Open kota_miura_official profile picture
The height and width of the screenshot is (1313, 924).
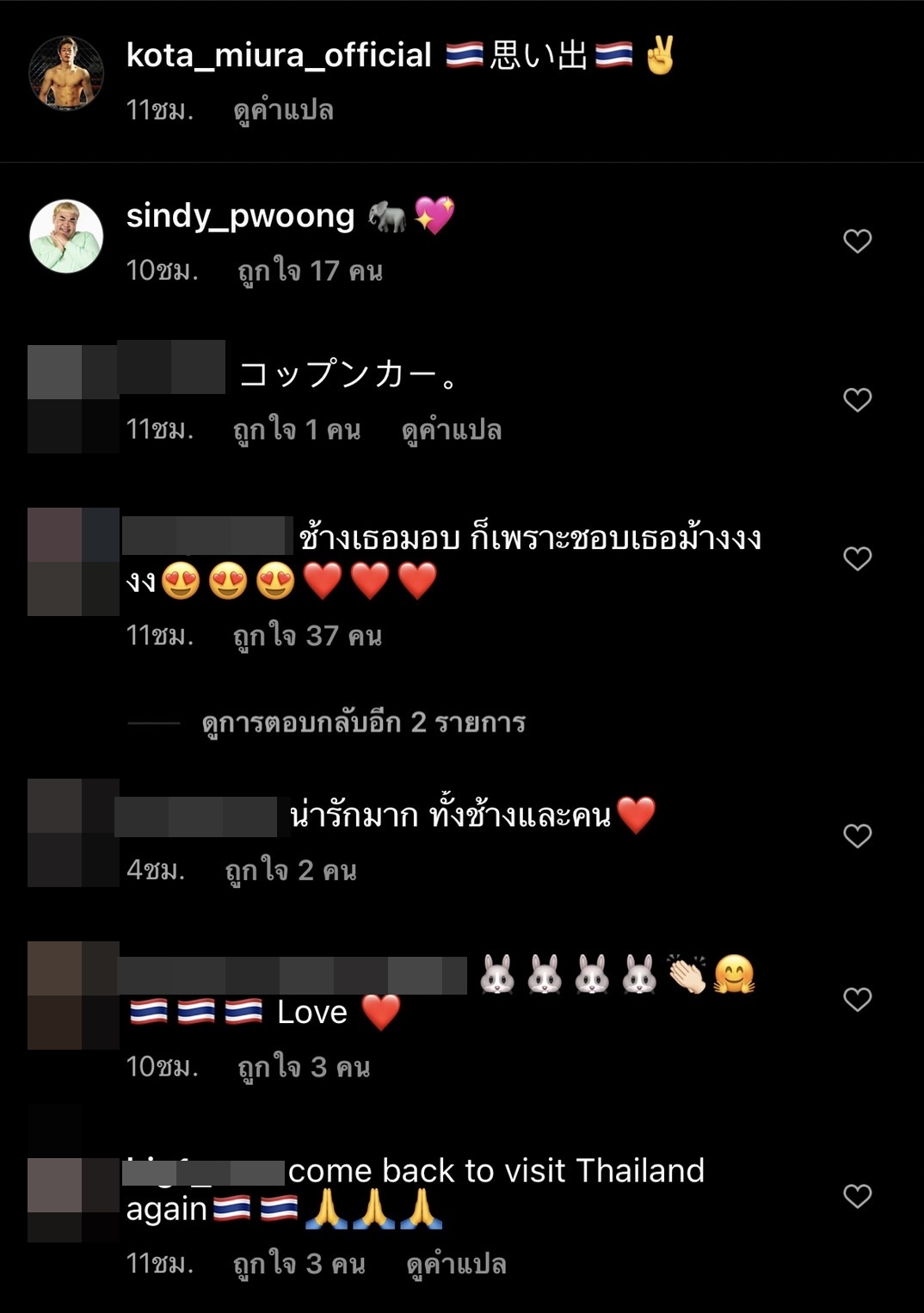(66, 73)
